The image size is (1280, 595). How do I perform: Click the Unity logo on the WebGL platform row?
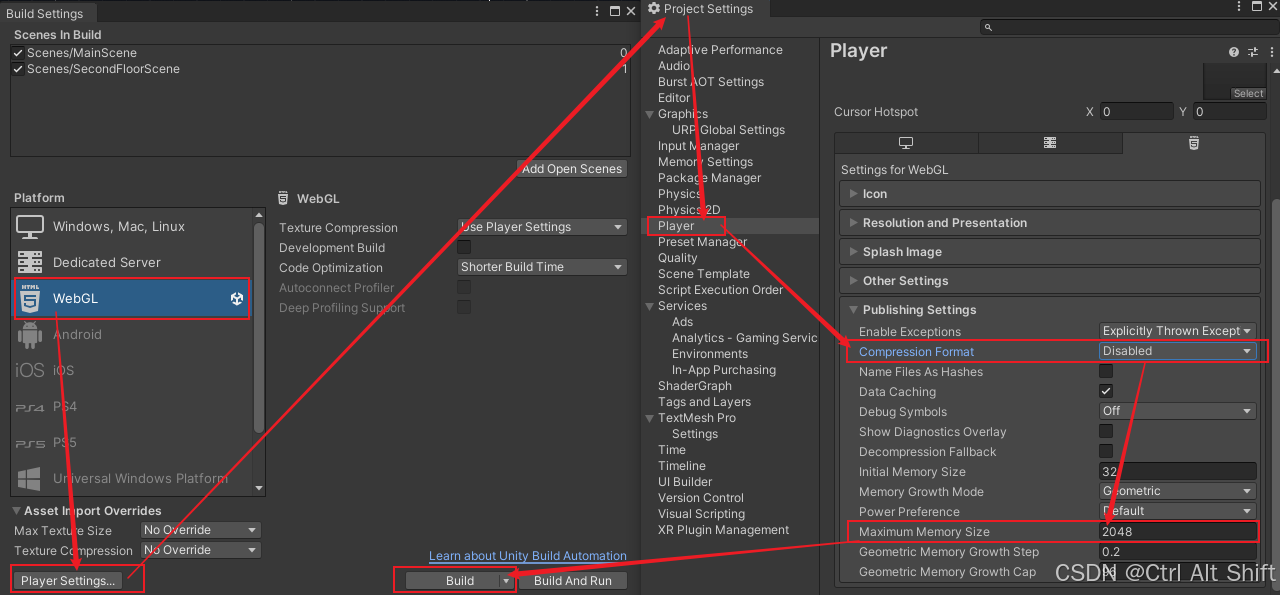(237, 298)
